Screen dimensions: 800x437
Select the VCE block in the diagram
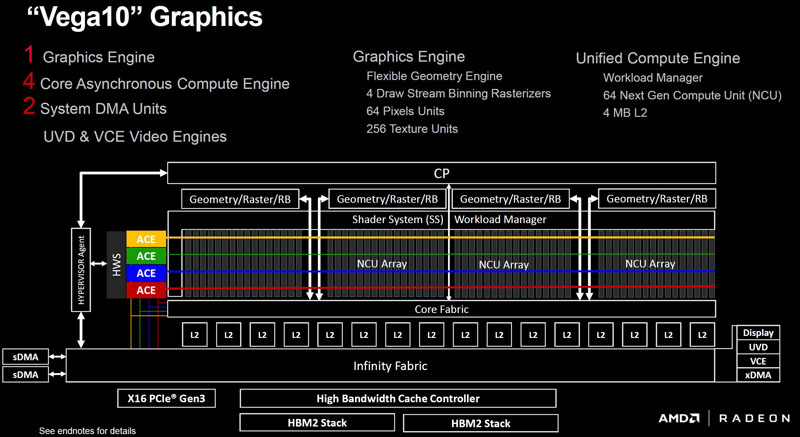tap(758, 361)
